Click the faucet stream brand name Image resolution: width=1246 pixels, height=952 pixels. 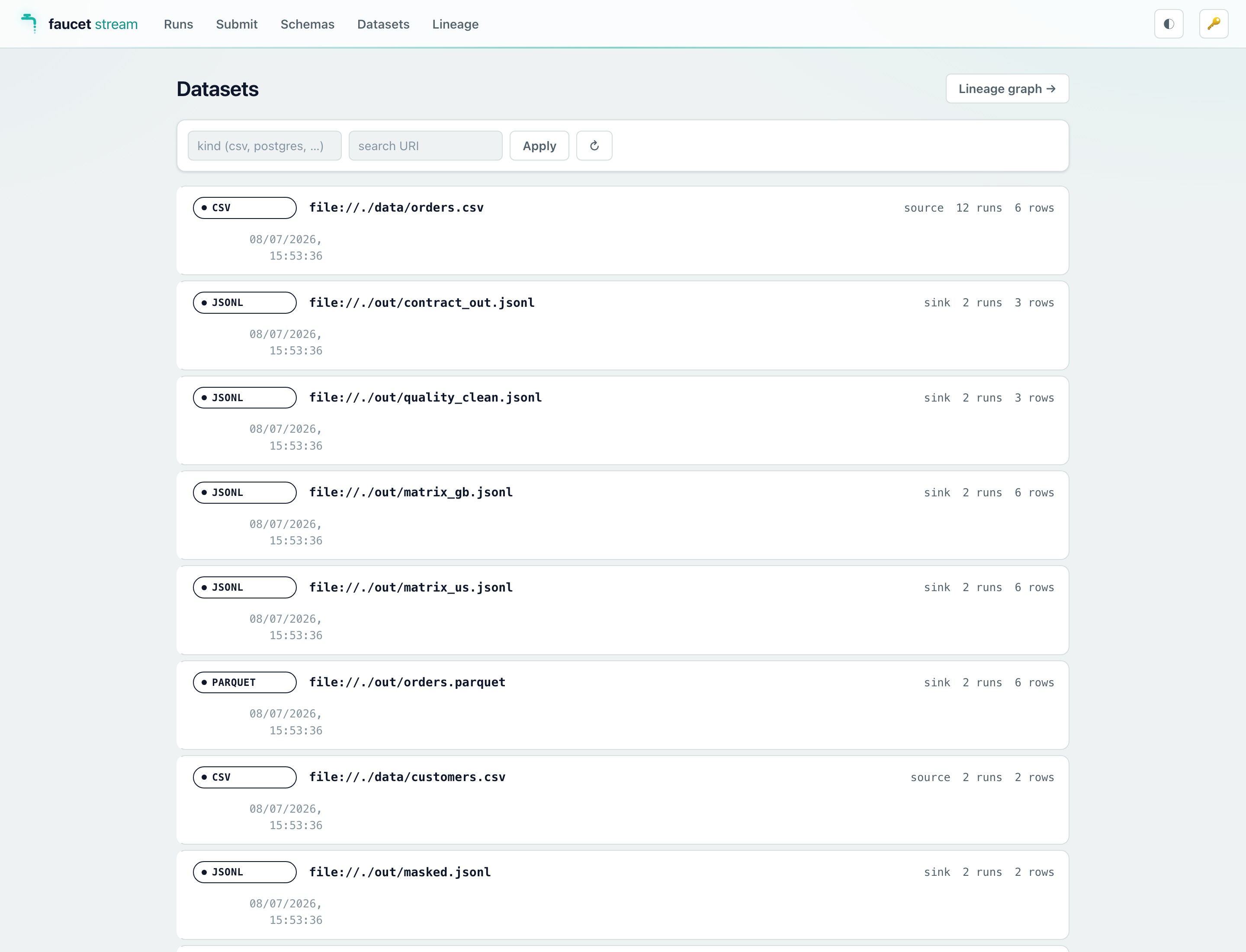(x=93, y=24)
